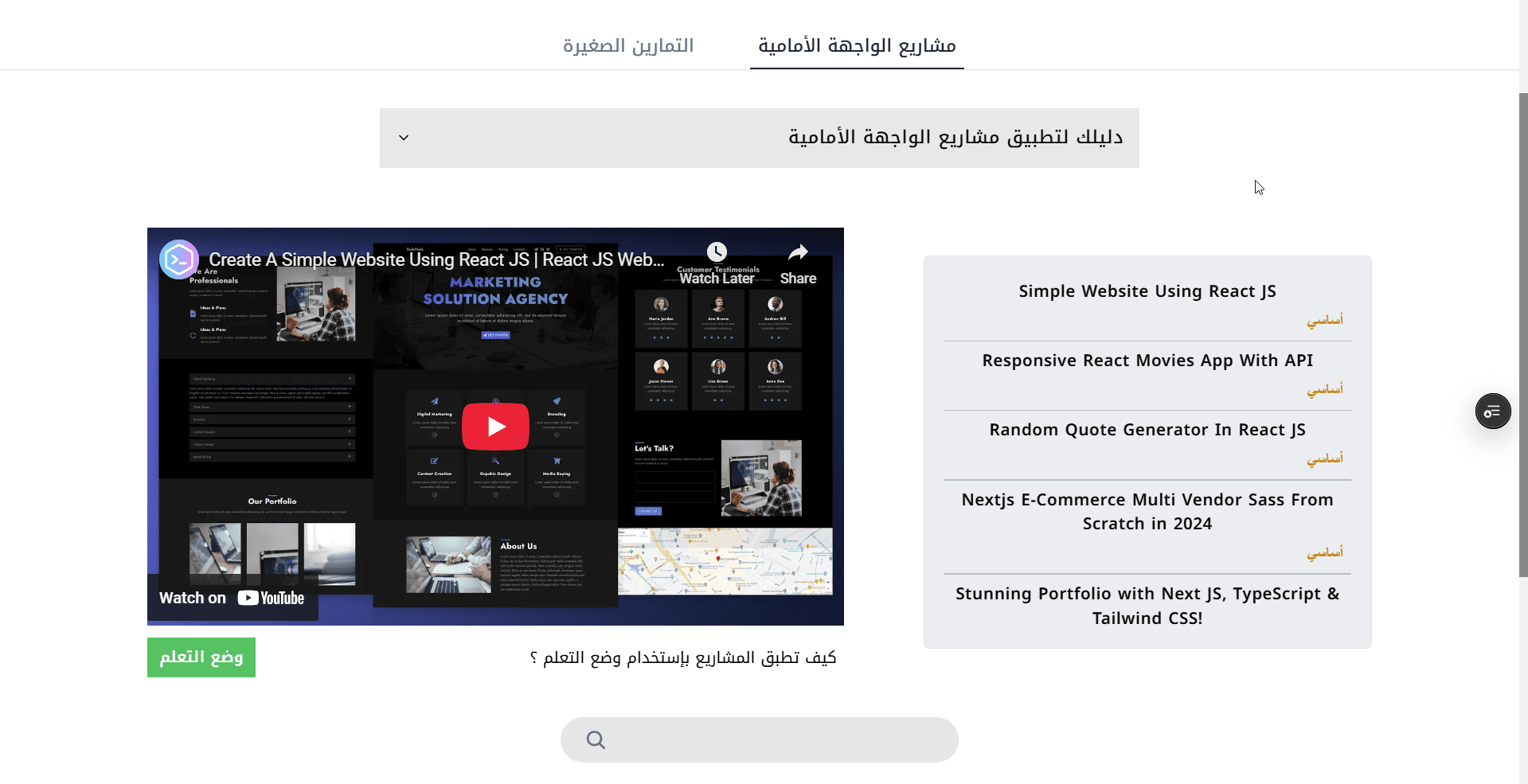Click the search magnifier icon
This screenshot has height=784, width=1528.
click(x=596, y=740)
